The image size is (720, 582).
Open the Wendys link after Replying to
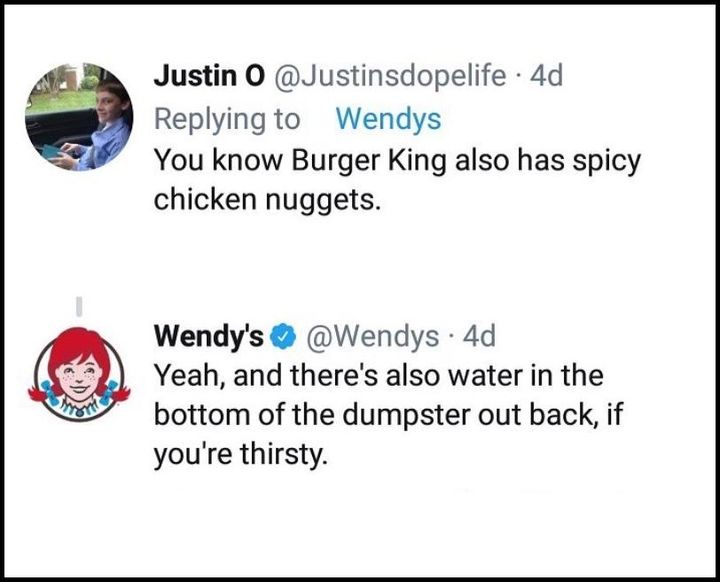[x=388, y=119]
